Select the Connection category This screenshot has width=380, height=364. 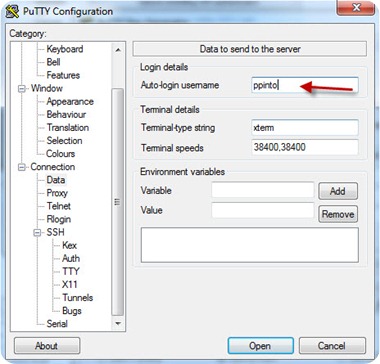52,167
